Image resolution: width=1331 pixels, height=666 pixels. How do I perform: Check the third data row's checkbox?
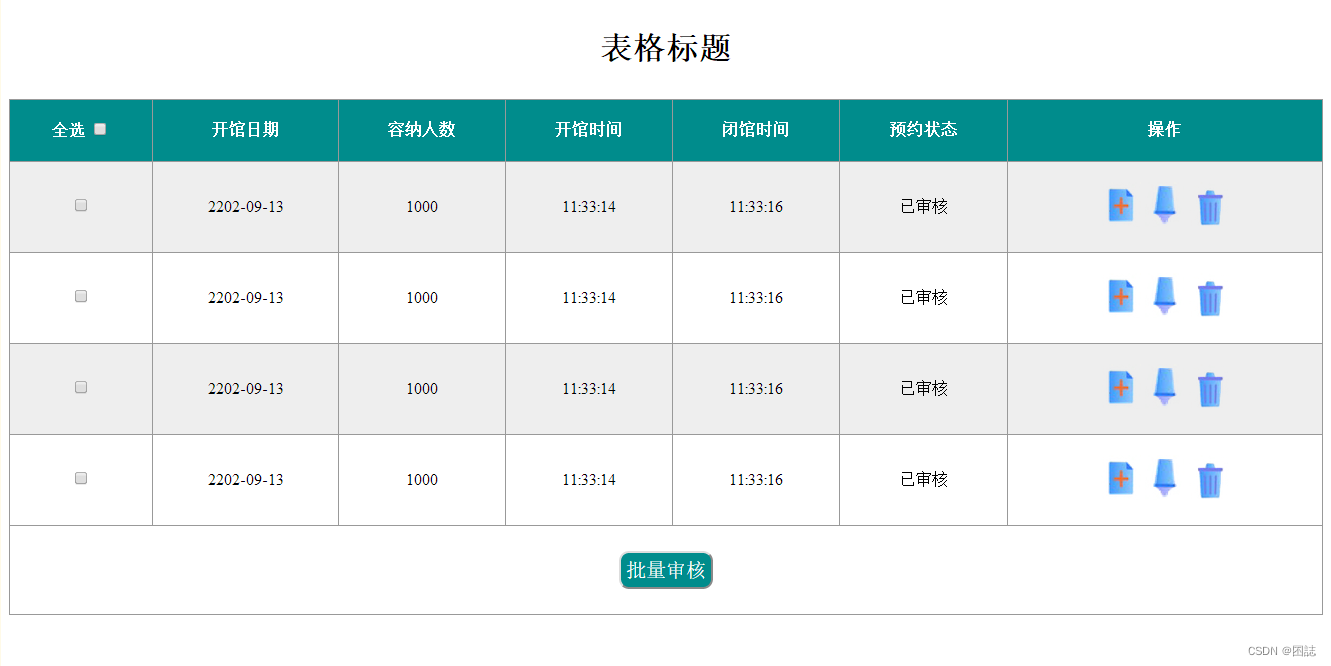81,387
